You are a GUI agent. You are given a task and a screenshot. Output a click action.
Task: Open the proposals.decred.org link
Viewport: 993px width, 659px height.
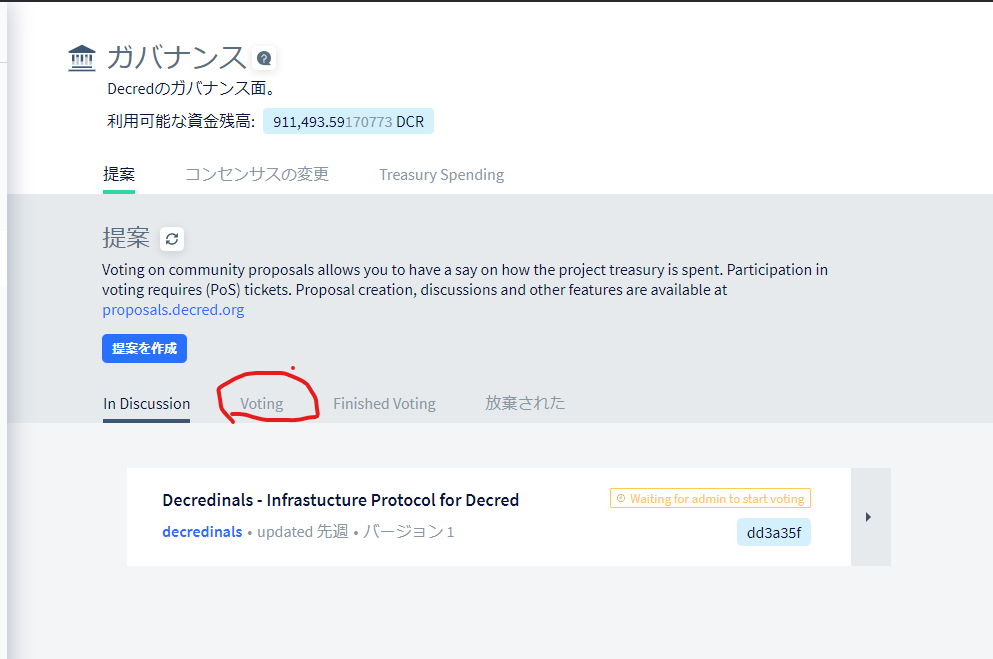click(x=173, y=310)
